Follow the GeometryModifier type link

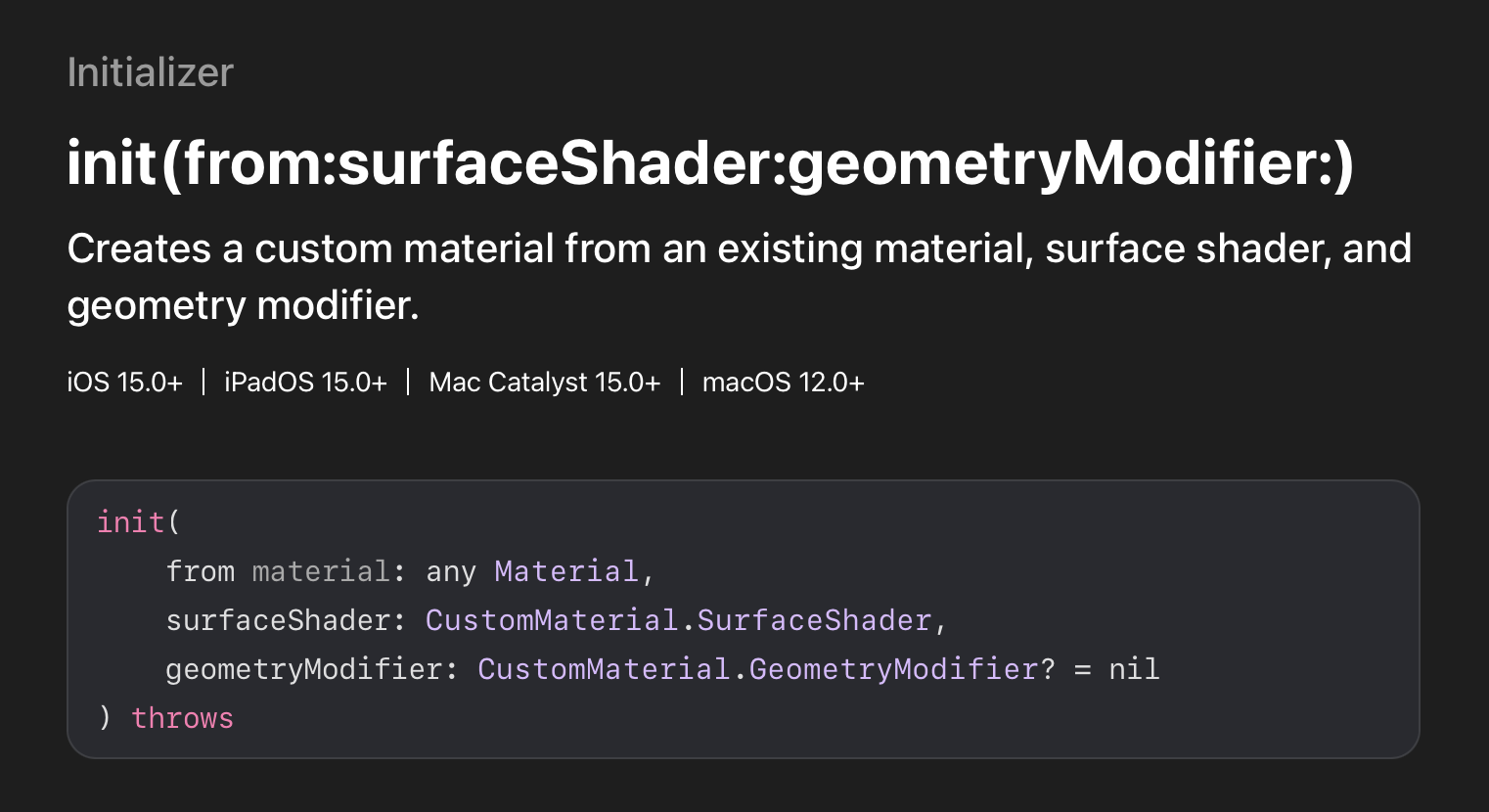tap(892, 668)
